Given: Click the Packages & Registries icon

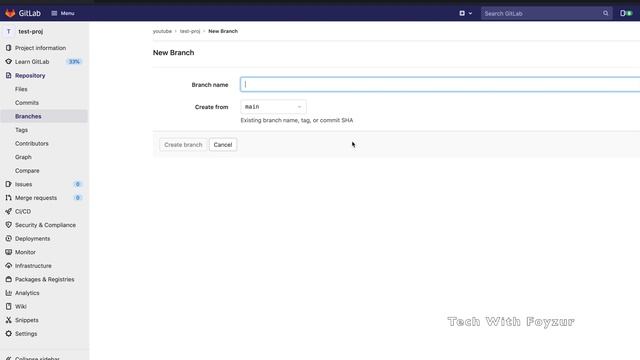Looking at the screenshot, I should pos(9,279).
